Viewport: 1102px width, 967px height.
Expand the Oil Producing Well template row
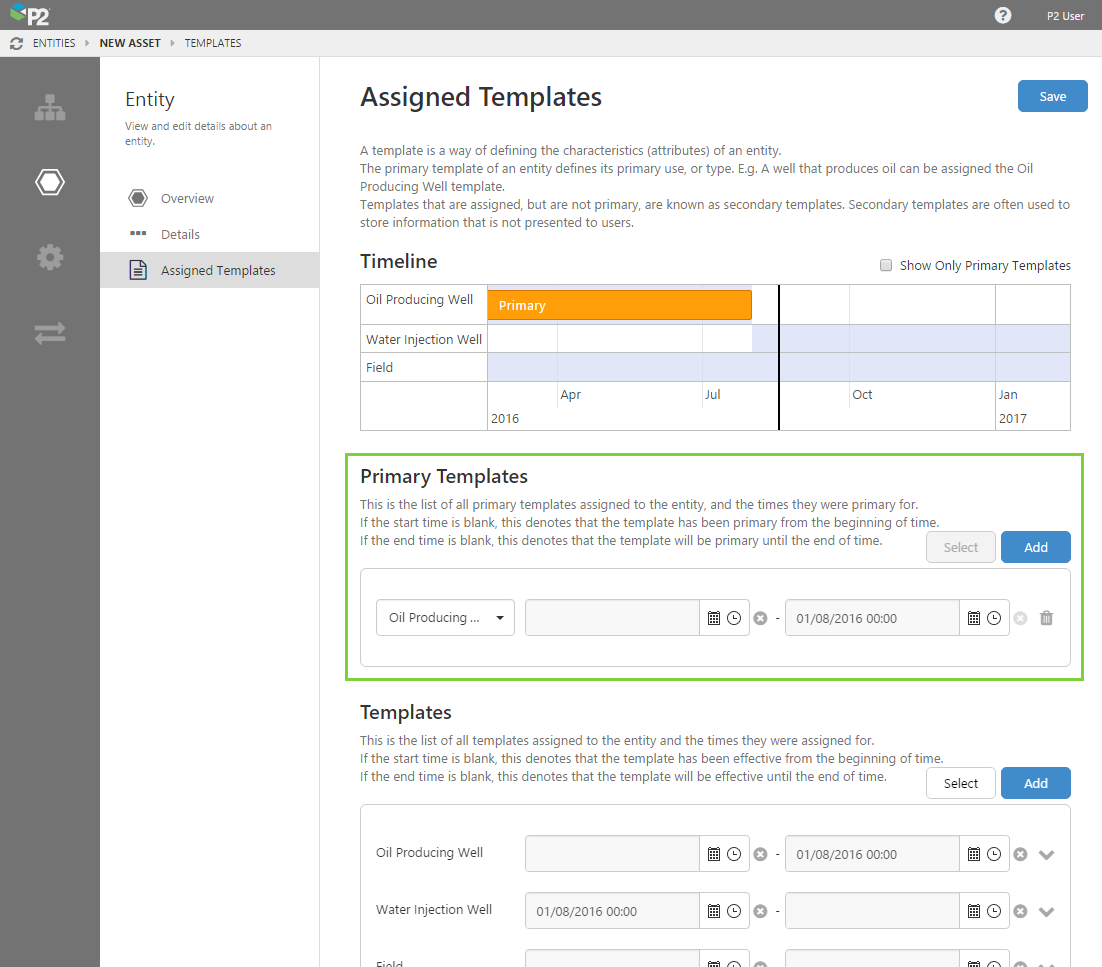(x=1047, y=854)
